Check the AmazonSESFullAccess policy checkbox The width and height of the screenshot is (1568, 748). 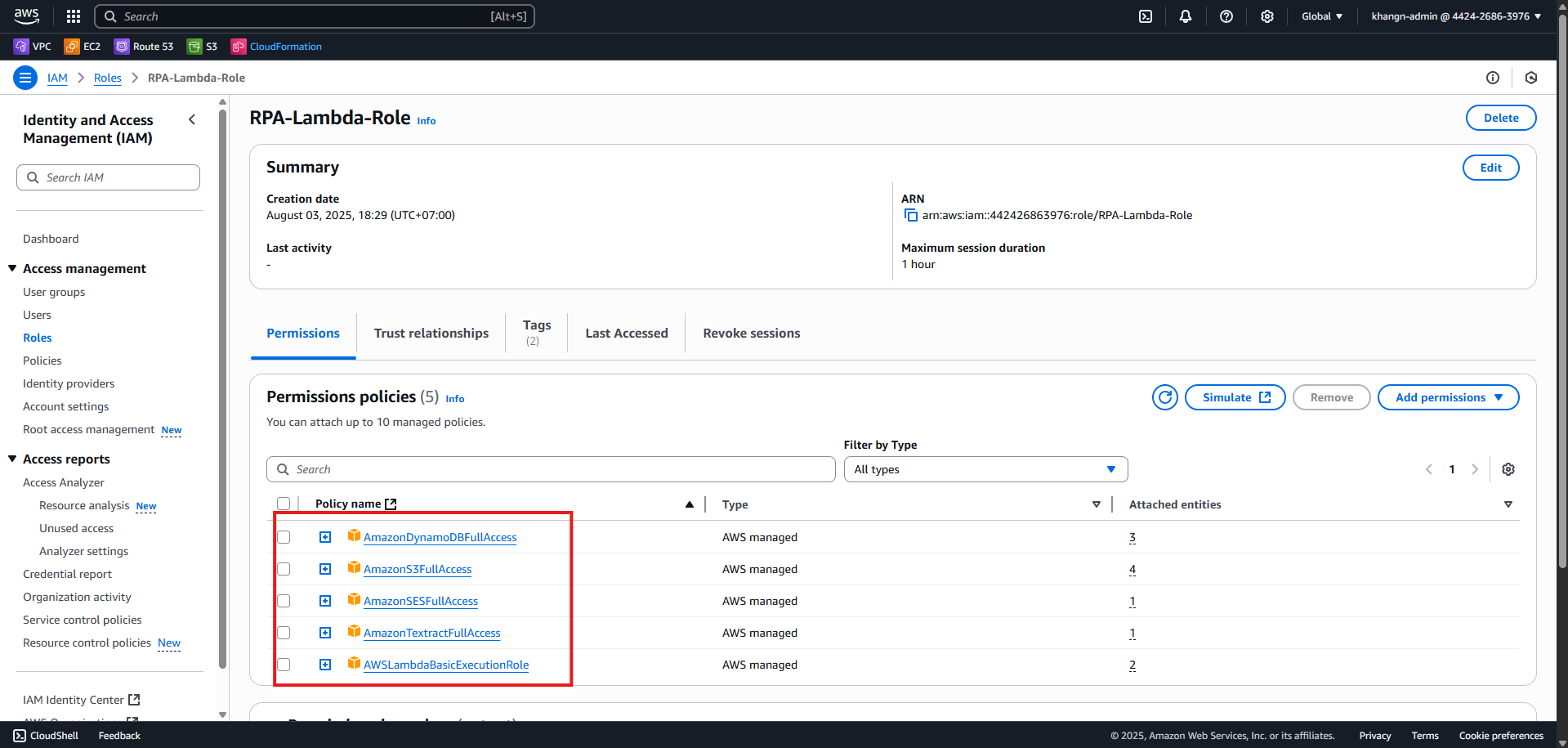284,601
